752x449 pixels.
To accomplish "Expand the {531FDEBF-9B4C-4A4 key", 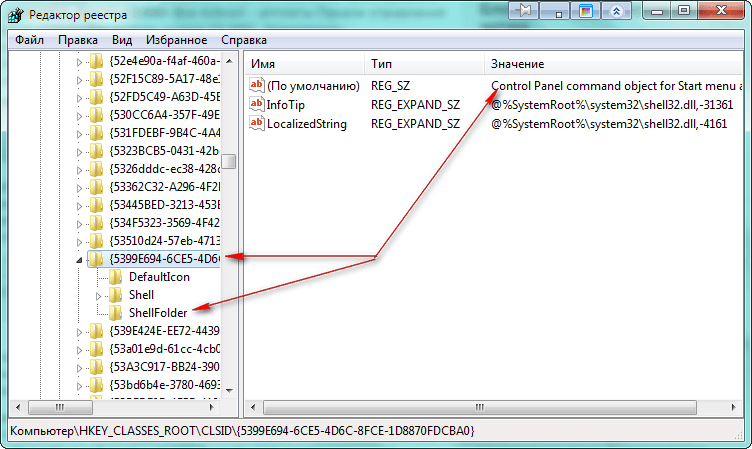I will click(79, 134).
